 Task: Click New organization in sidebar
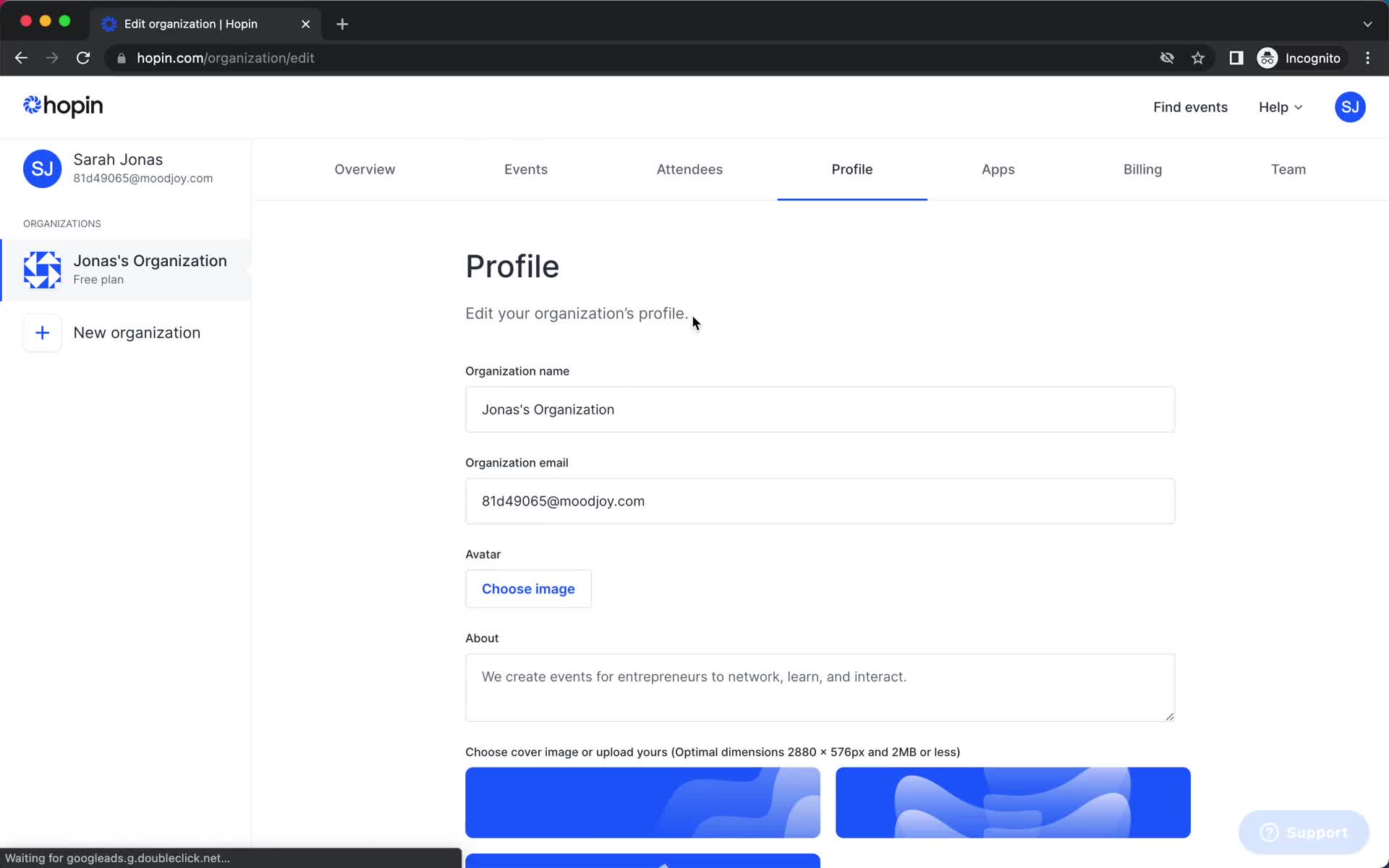click(x=137, y=333)
